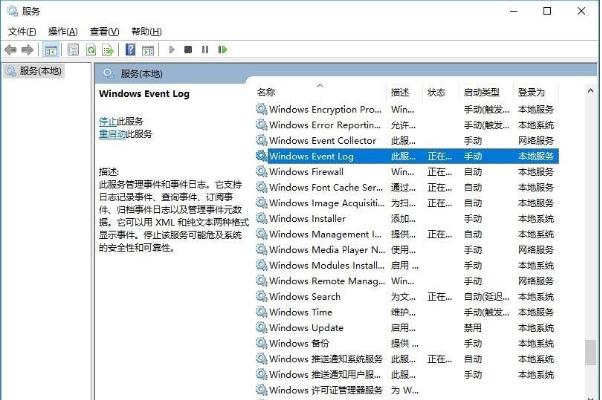Sort by the 启动类型 column header
The height and width of the screenshot is (400, 602).
pyautogui.click(x=486, y=92)
